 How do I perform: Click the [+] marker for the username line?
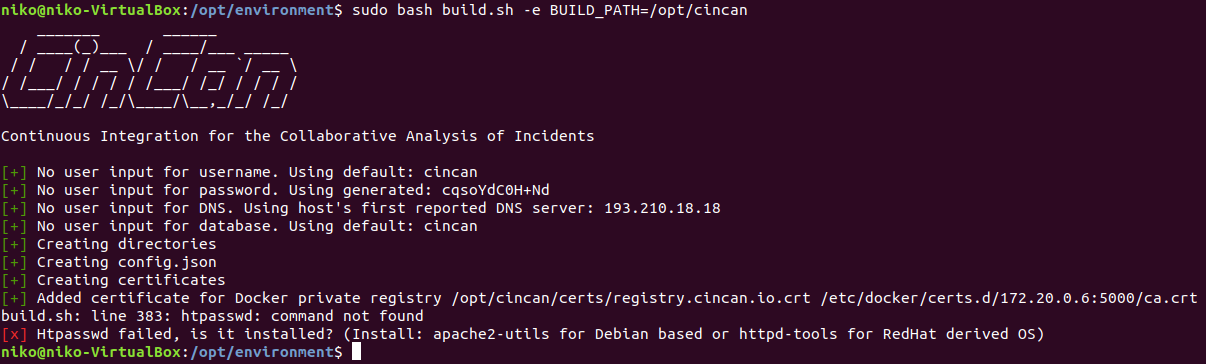click(14, 172)
